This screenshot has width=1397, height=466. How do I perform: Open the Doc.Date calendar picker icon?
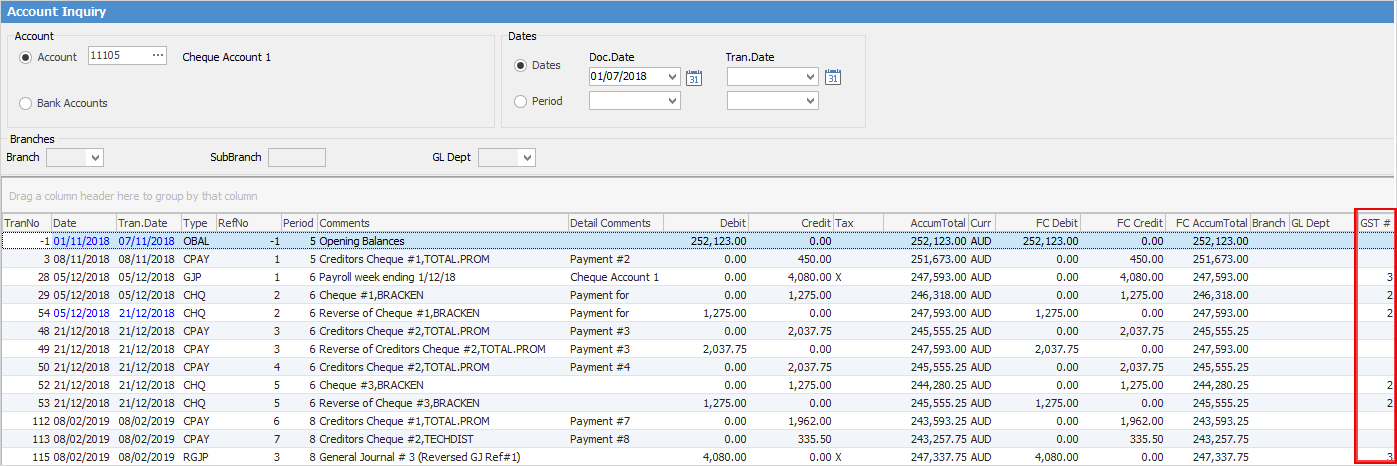694,77
